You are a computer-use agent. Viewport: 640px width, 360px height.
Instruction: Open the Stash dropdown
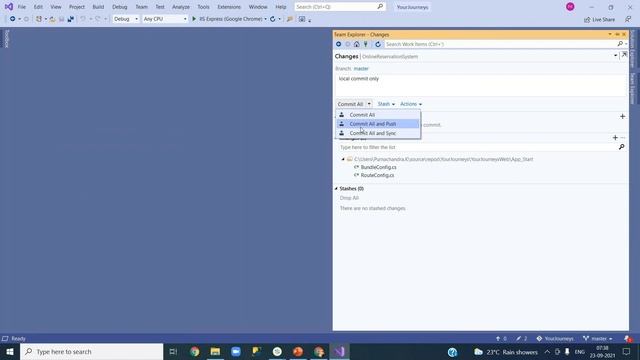pyautogui.click(x=386, y=104)
